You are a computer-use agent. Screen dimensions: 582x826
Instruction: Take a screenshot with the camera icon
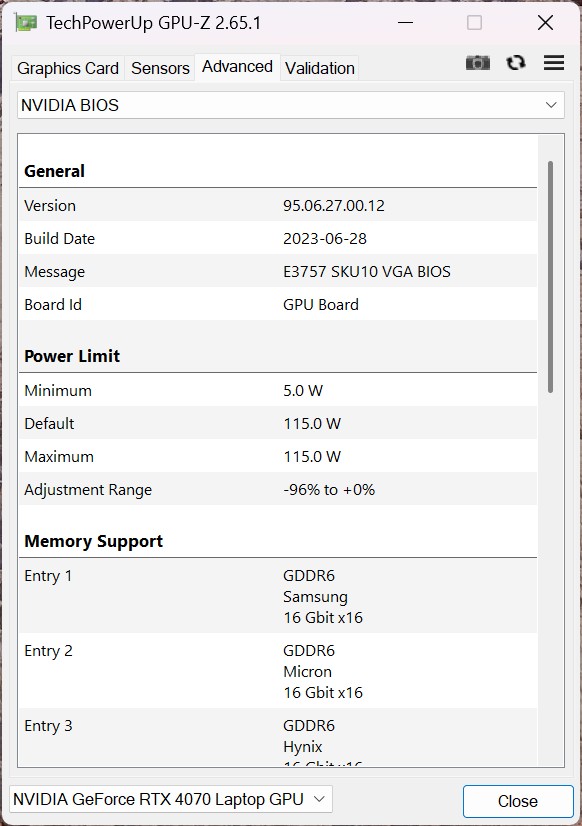[478, 63]
